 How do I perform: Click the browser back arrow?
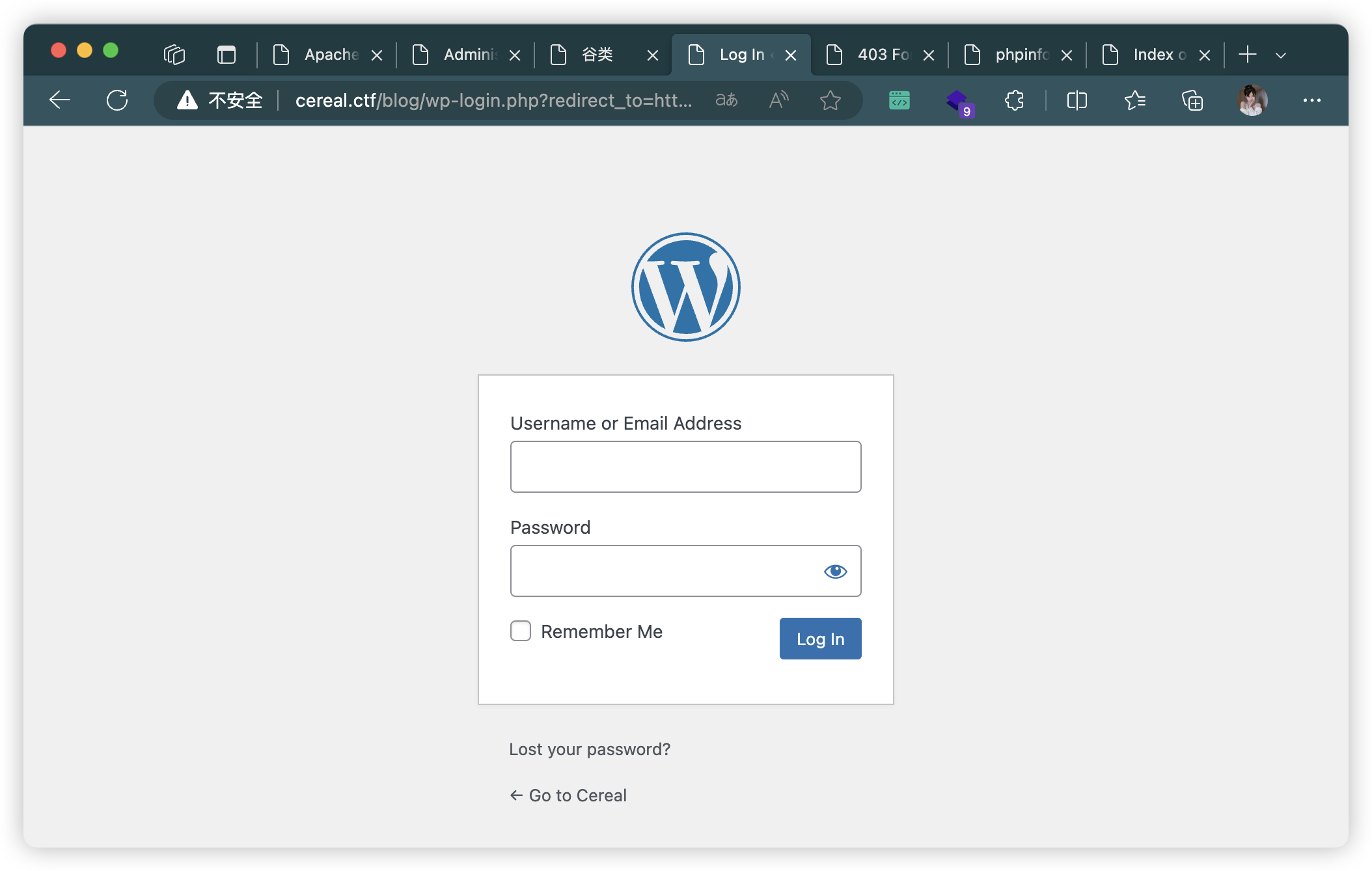pos(60,100)
